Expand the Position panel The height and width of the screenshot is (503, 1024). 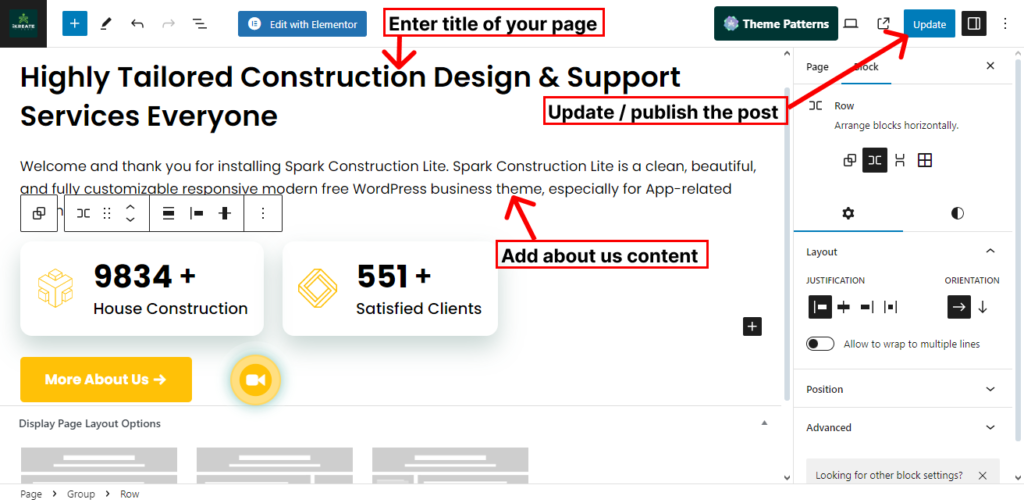[x=990, y=389]
